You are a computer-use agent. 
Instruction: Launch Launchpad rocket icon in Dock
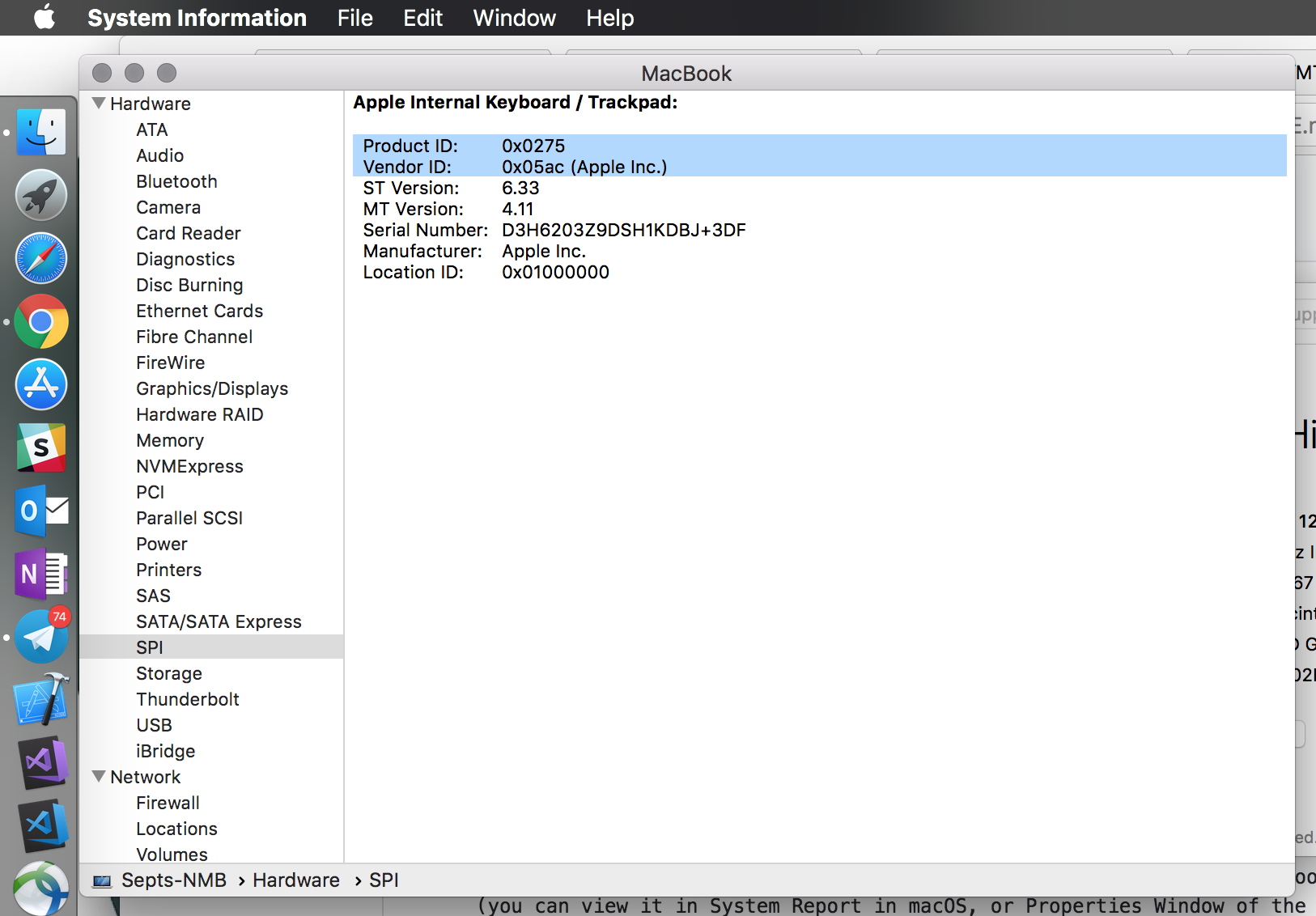41,195
